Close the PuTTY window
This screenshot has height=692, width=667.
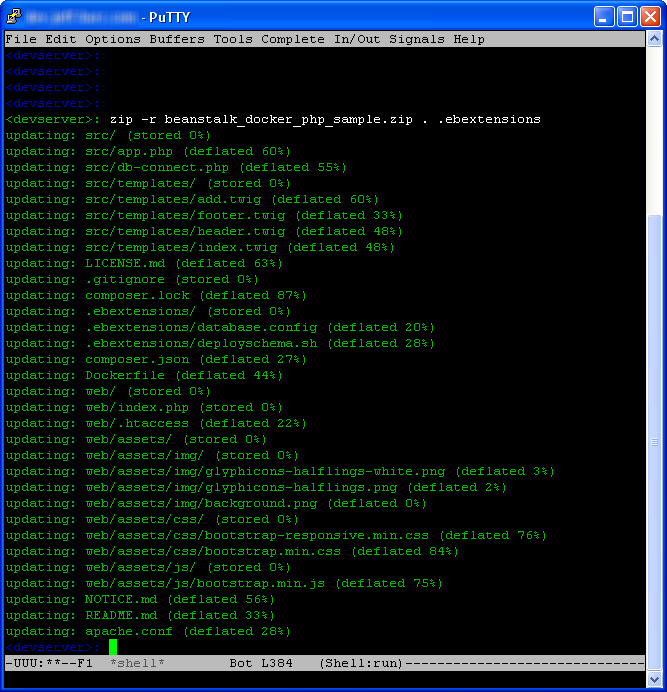point(650,17)
